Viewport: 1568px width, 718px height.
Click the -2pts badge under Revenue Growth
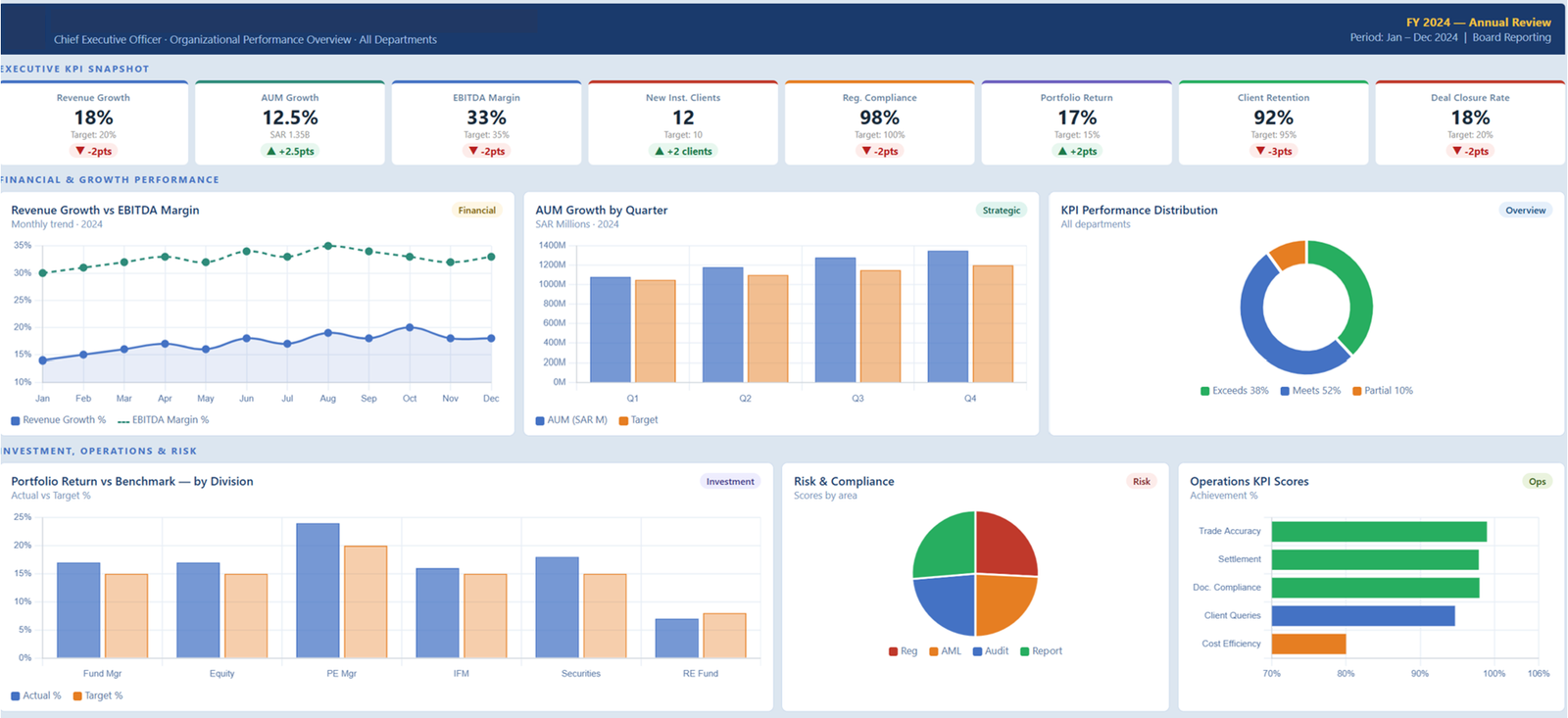(94, 151)
